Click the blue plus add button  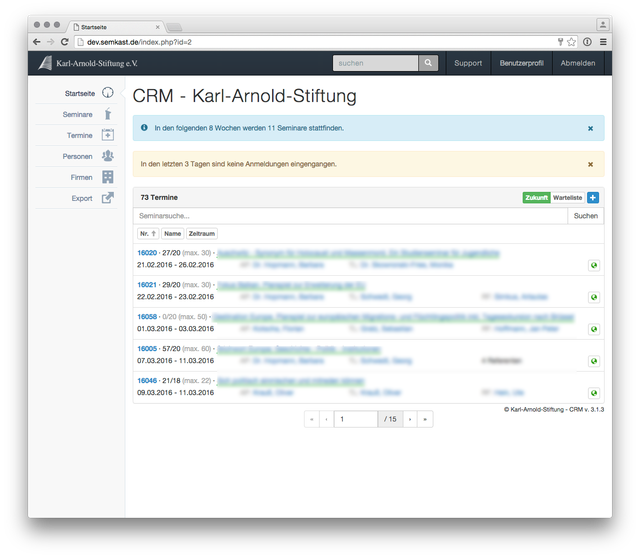pyautogui.click(x=593, y=198)
